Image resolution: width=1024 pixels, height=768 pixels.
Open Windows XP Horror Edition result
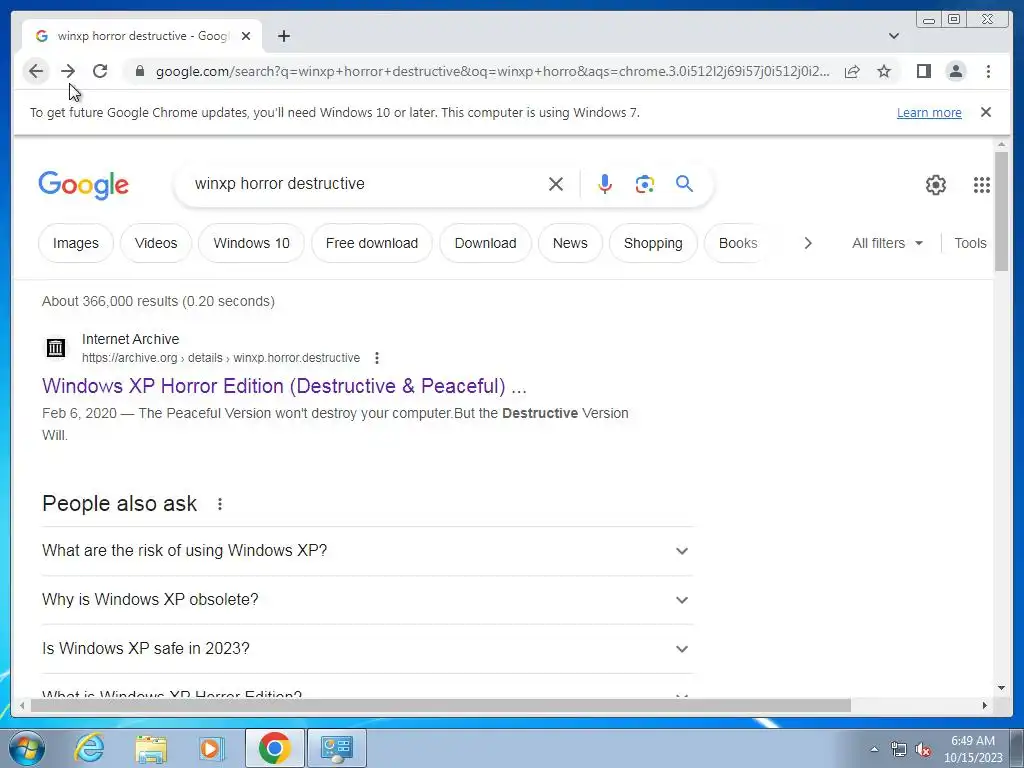pyautogui.click(x=284, y=386)
